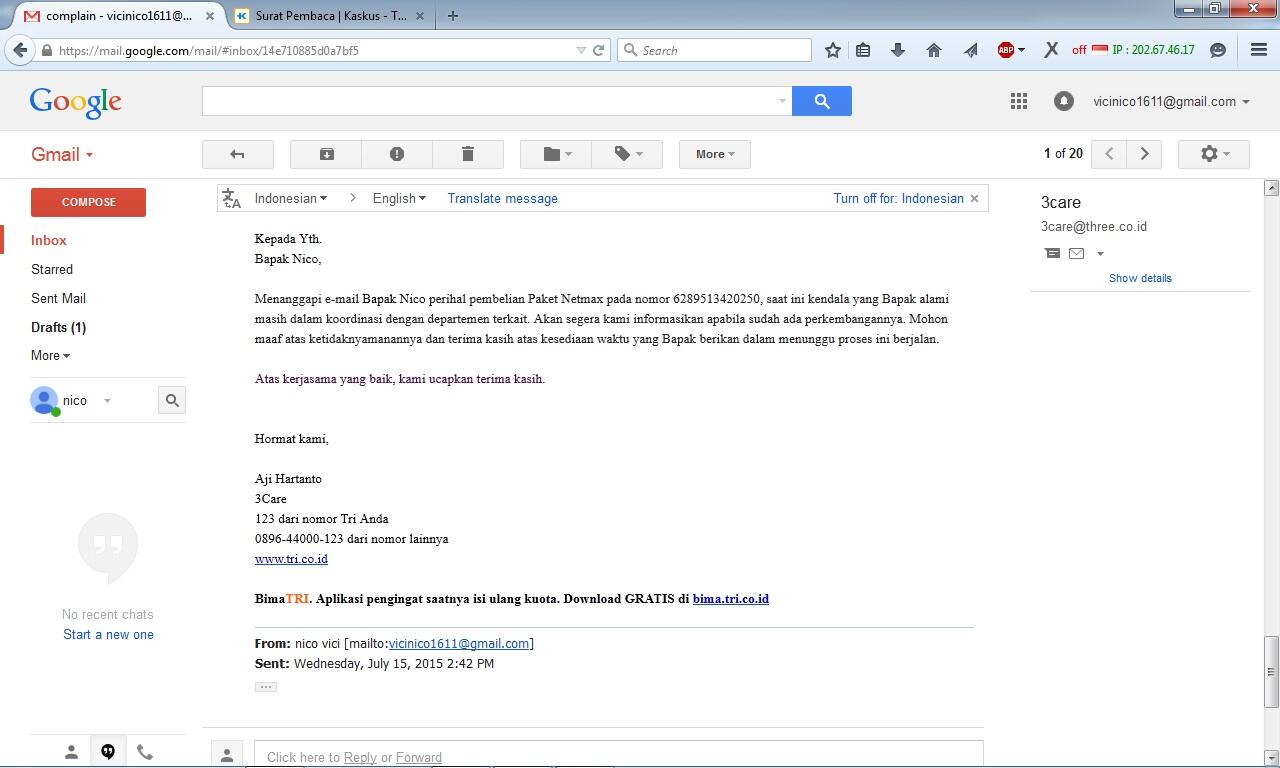Open the Google apps grid

pyautogui.click(x=1019, y=101)
